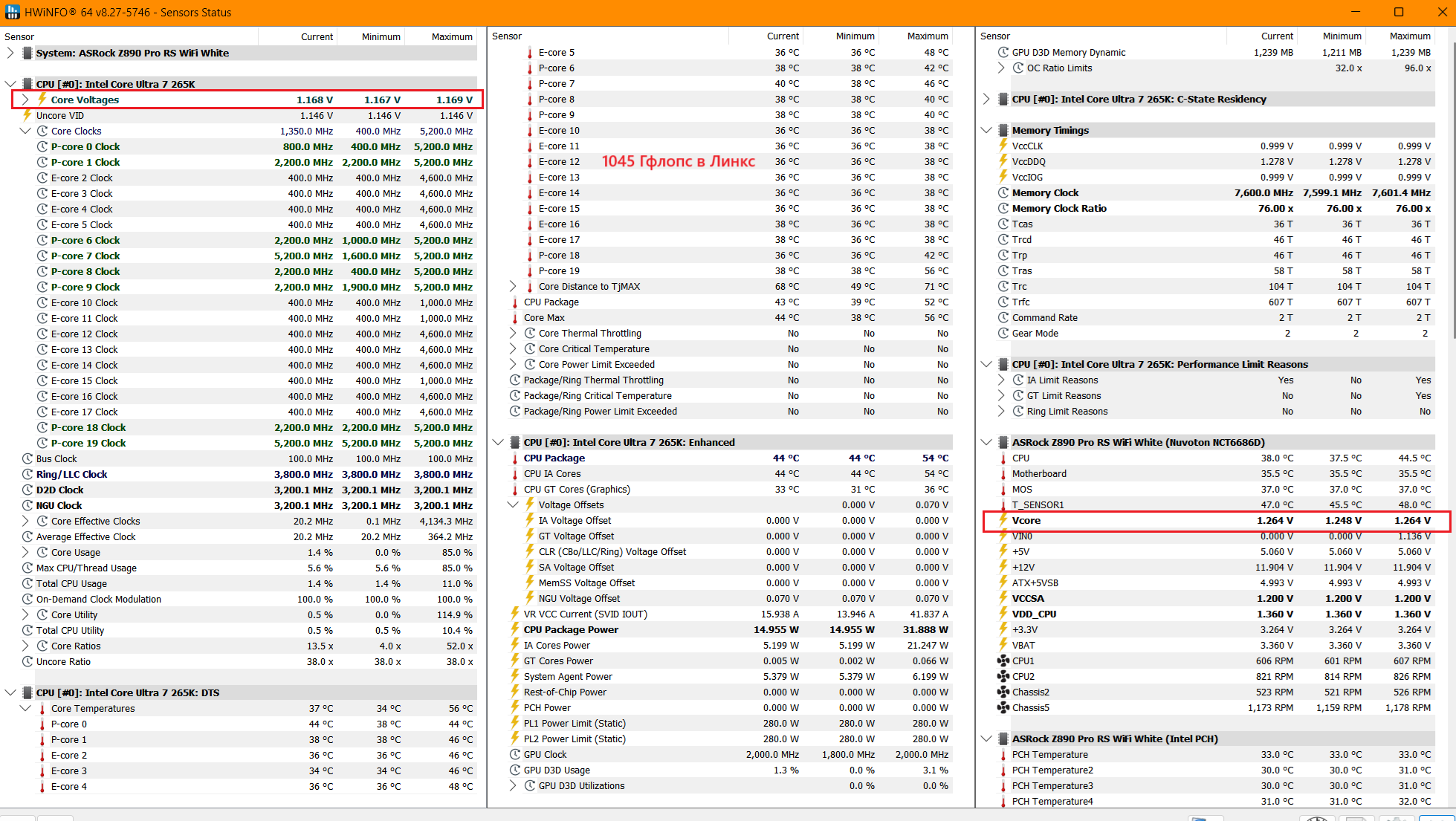Click the chip icon beside System: ASRock Z890

coord(27,53)
